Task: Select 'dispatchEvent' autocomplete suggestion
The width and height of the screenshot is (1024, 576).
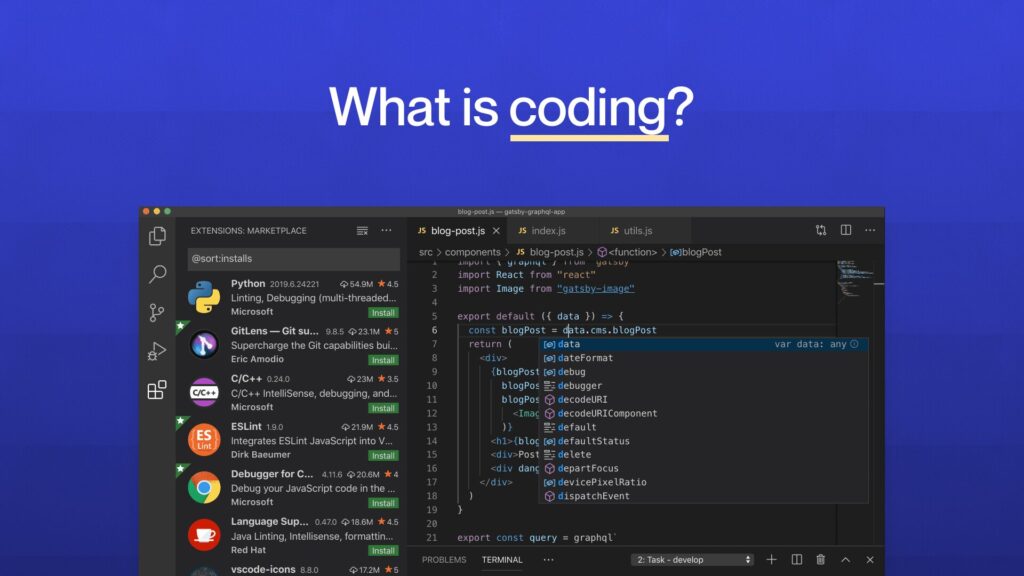Action: click(x=703, y=496)
